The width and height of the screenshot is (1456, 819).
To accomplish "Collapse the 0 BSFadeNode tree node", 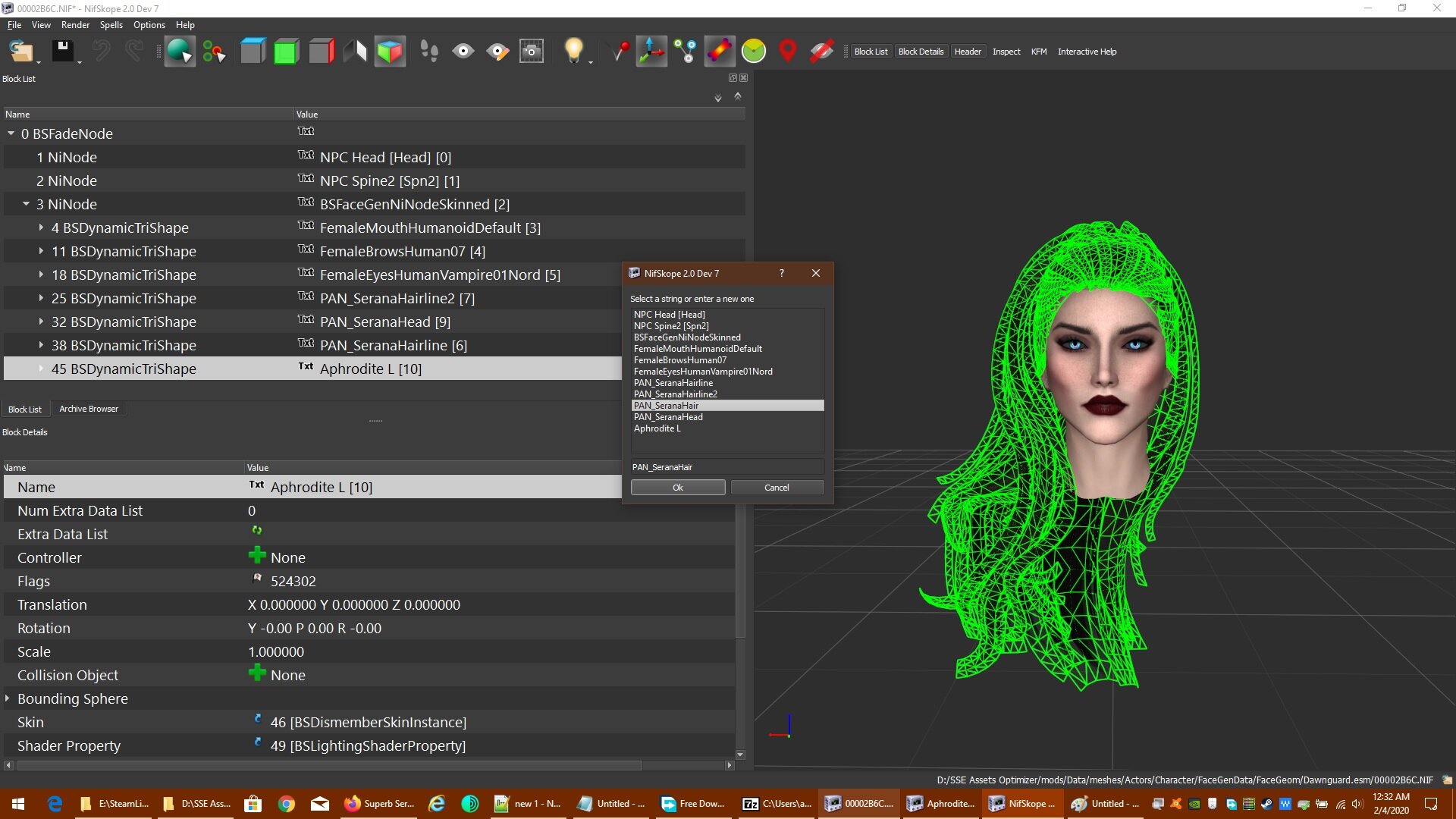I will coord(11,133).
